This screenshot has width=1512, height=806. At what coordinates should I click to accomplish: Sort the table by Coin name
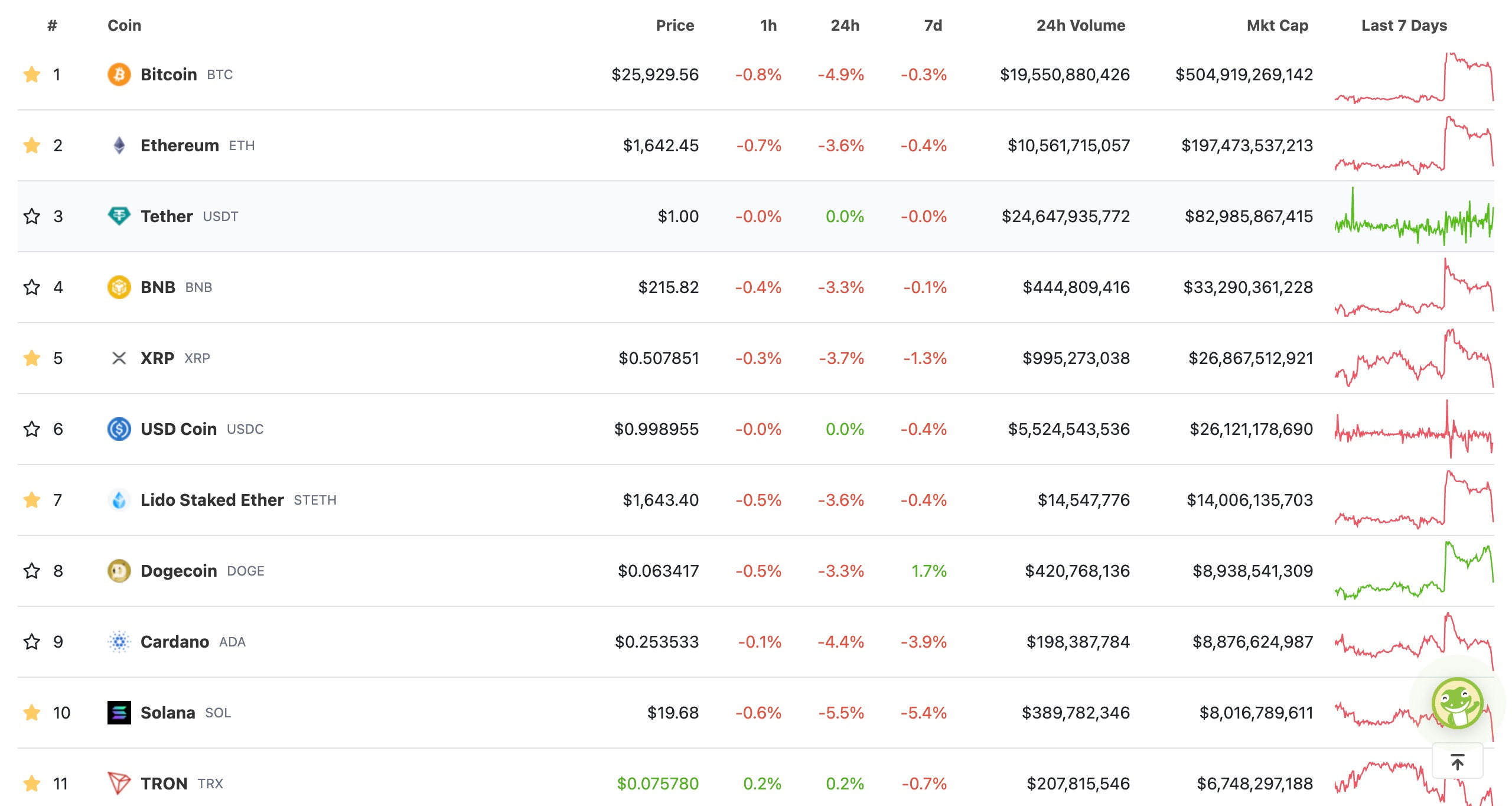[x=125, y=25]
